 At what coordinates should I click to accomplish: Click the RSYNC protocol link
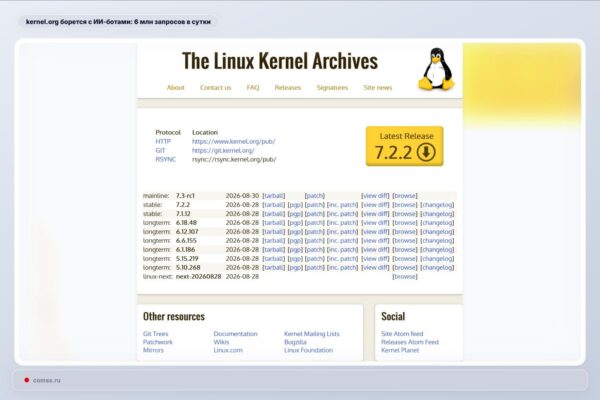coord(166,159)
